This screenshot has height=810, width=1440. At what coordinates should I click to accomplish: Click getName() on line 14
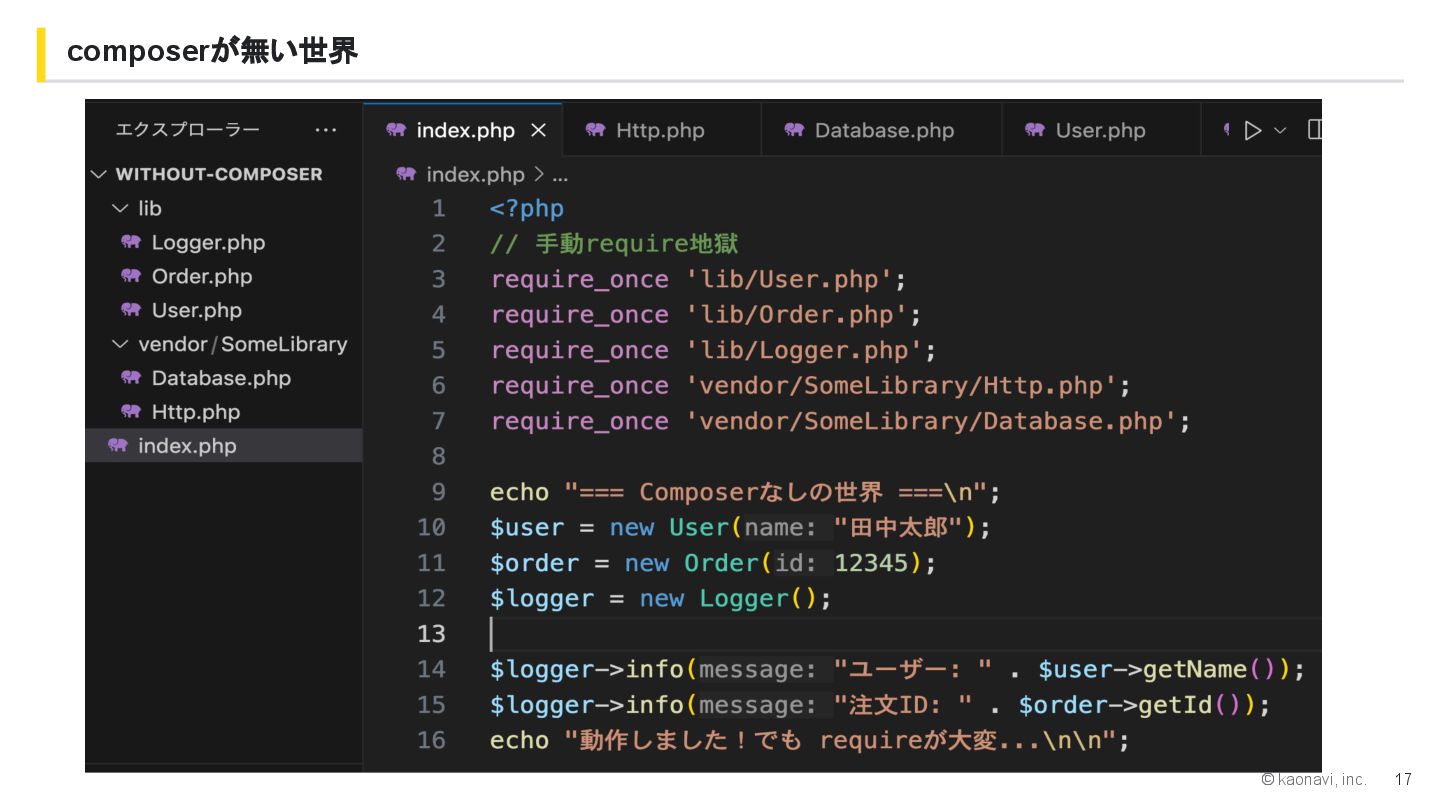[1209, 669]
